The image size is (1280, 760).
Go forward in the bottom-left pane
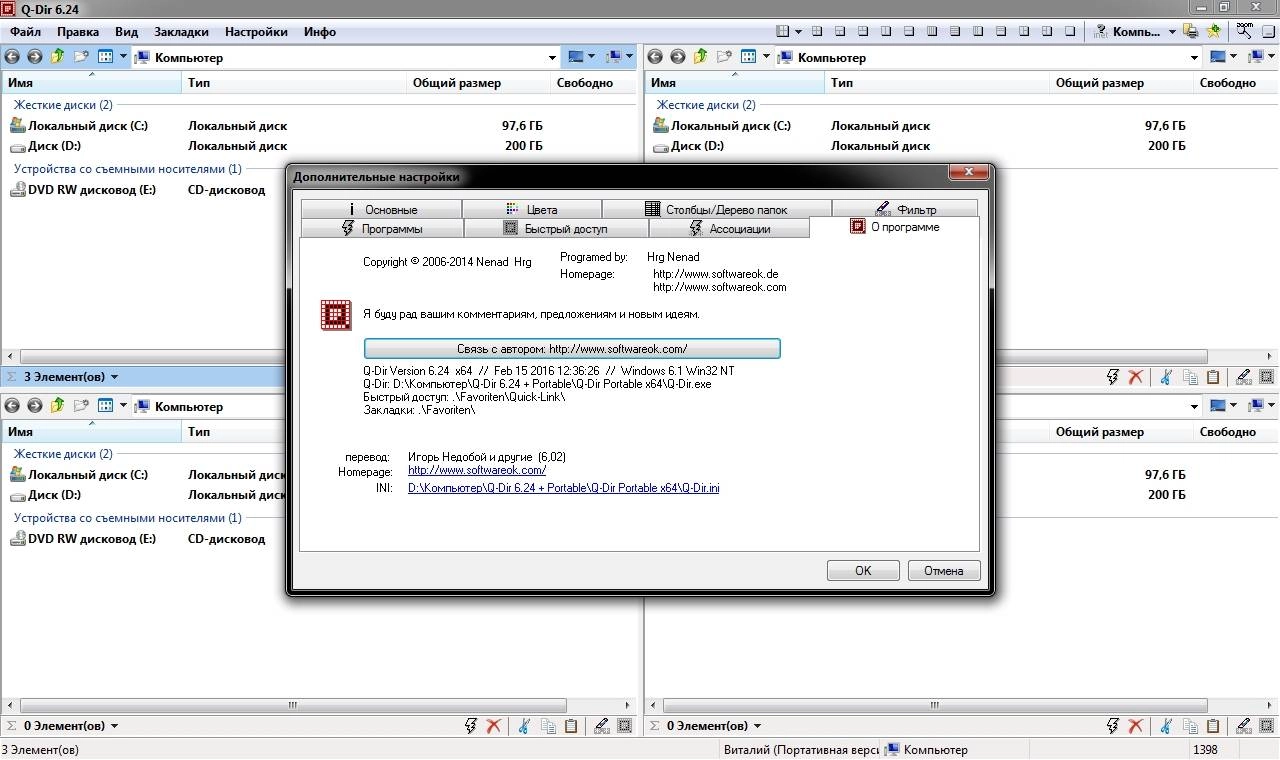click(35, 406)
